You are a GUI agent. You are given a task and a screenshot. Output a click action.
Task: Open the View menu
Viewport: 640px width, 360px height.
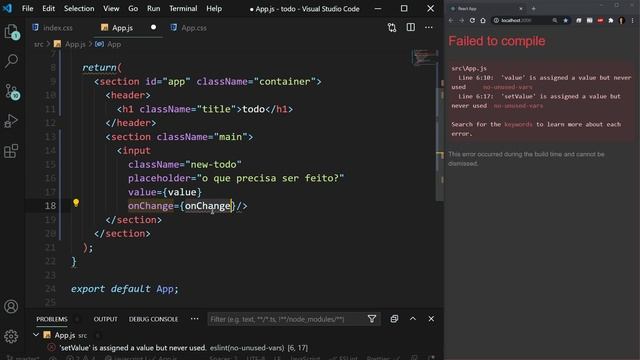(111, 9)
